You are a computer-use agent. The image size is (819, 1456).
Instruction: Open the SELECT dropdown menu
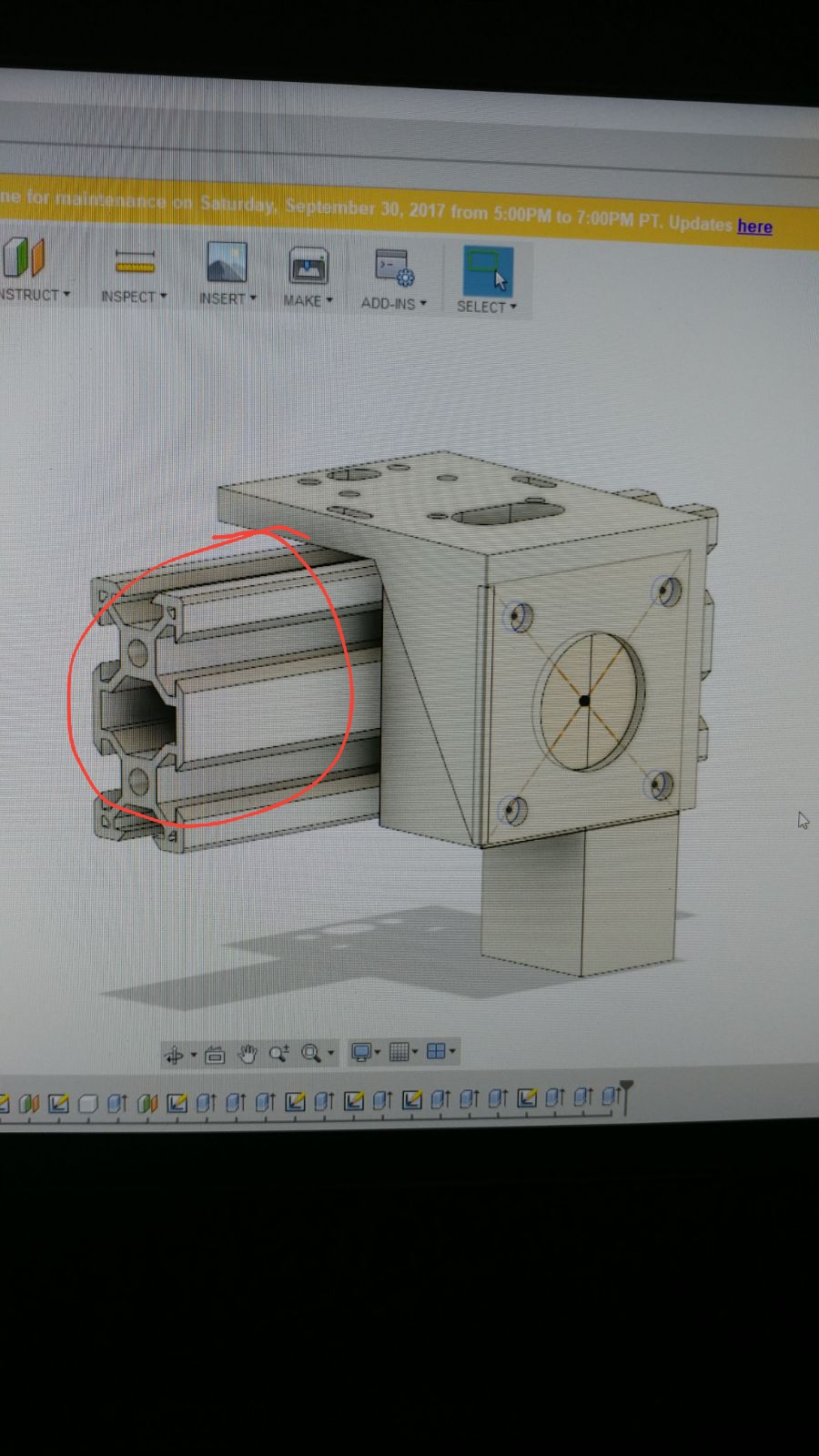(x=487, y=307)
